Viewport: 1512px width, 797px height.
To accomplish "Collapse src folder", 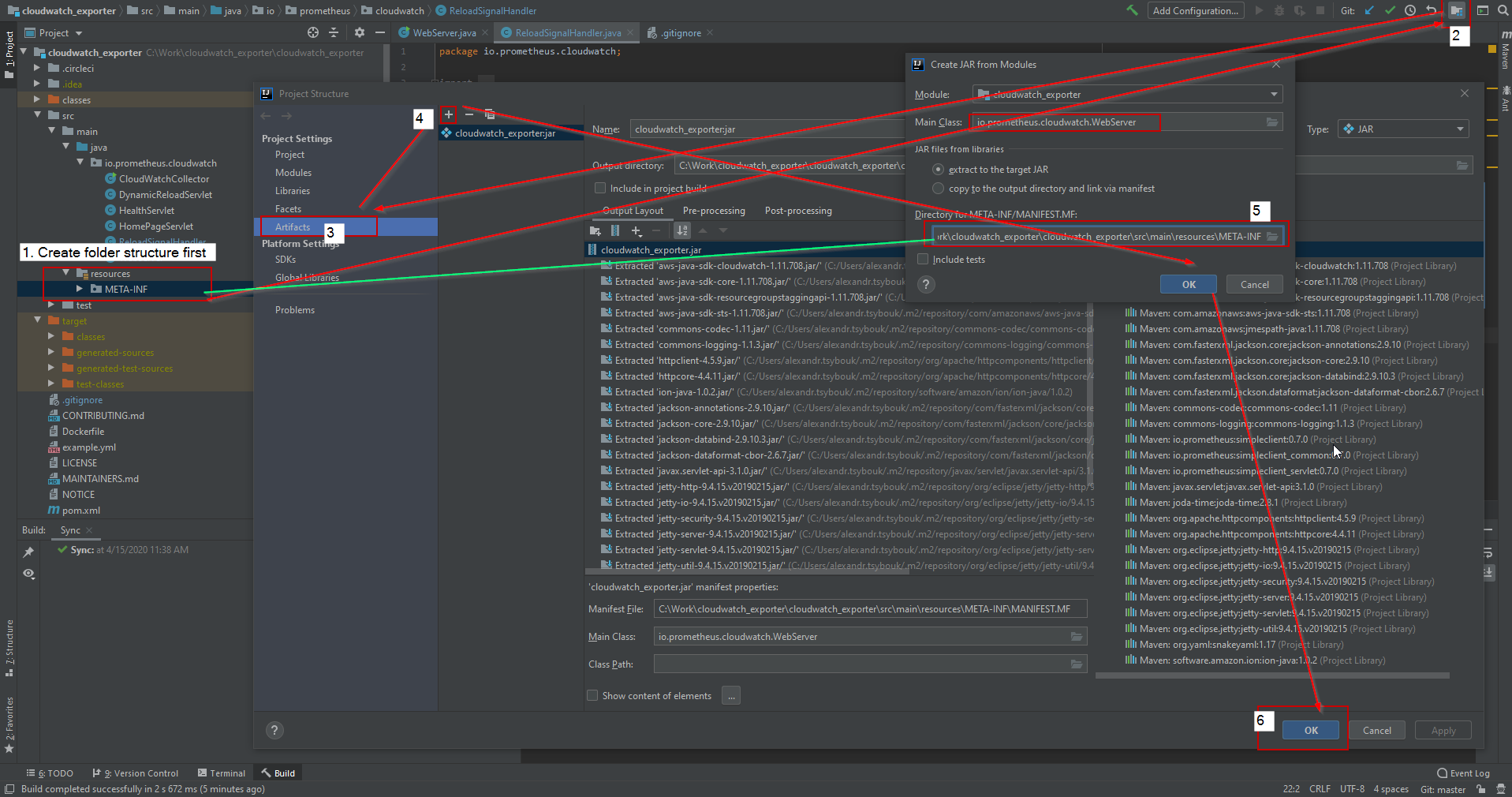I will coord(36,115).
